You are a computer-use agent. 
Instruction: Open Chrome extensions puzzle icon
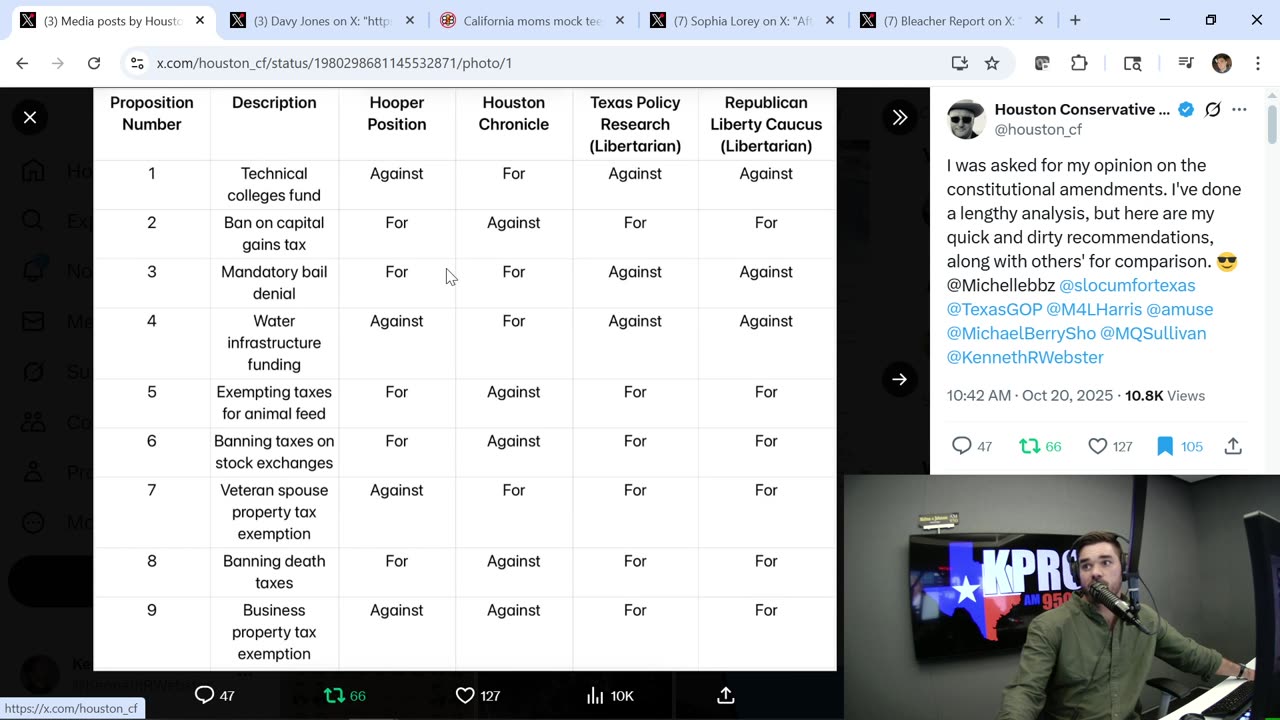coord(1079,63)
